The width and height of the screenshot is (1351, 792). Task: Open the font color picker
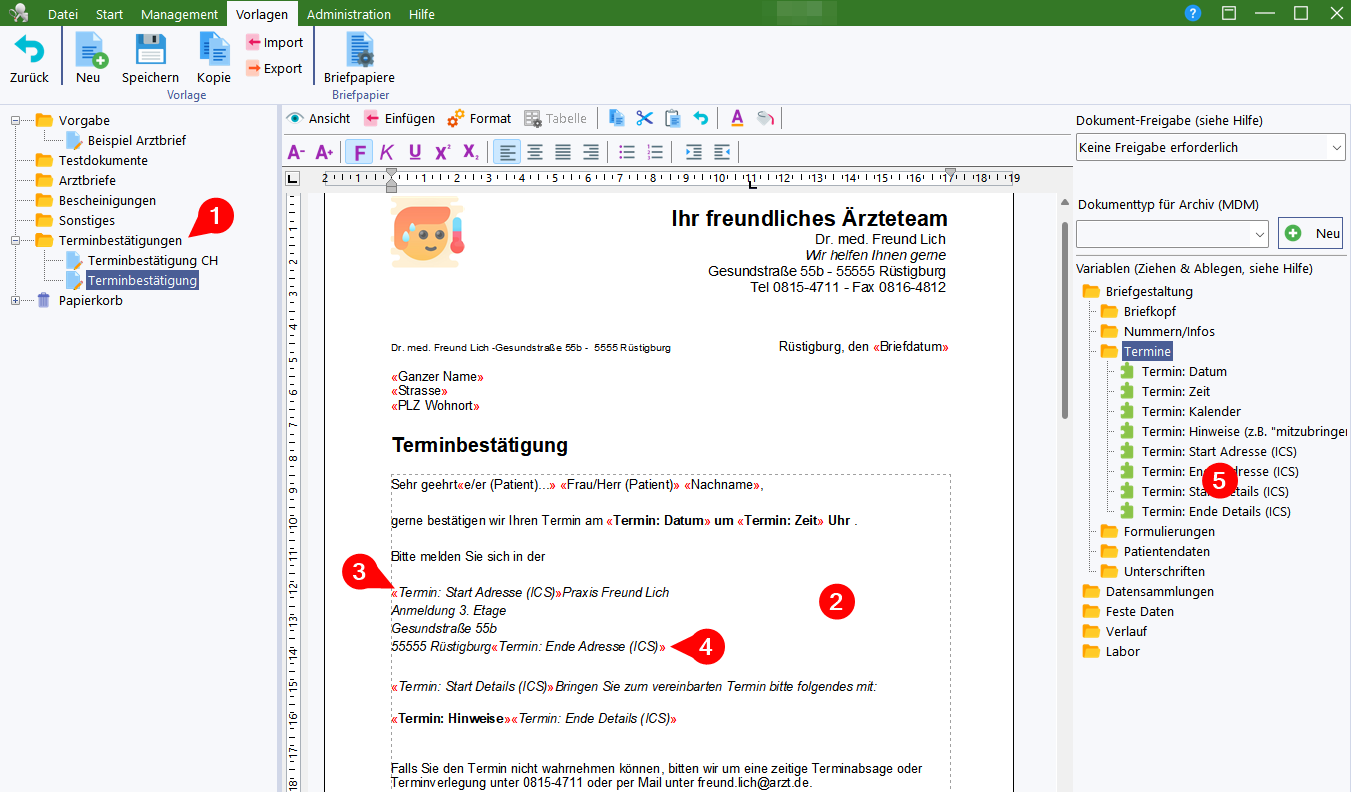[x=737, y=118]
